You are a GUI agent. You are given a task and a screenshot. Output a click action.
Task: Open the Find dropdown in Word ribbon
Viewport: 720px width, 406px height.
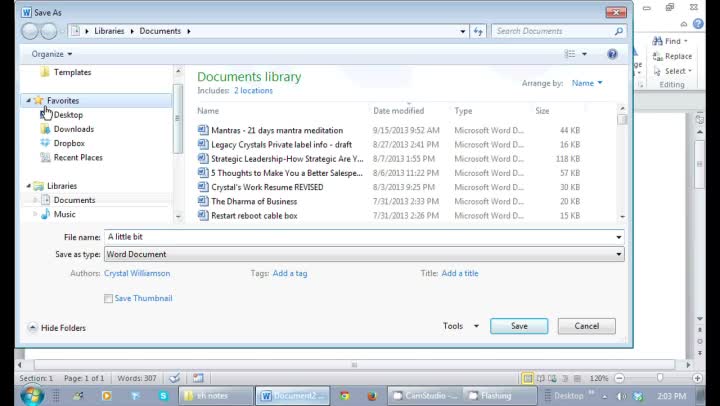(686, 41)
